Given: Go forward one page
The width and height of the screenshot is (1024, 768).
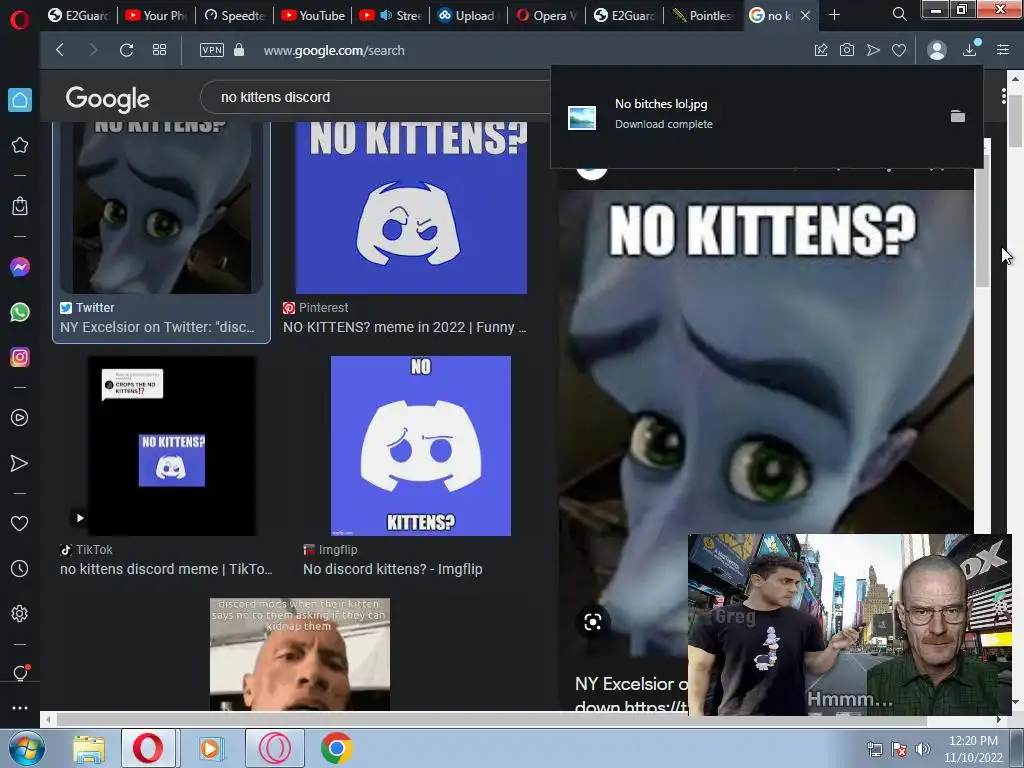Looking at the screenshot, I should (x=93, y=50).
